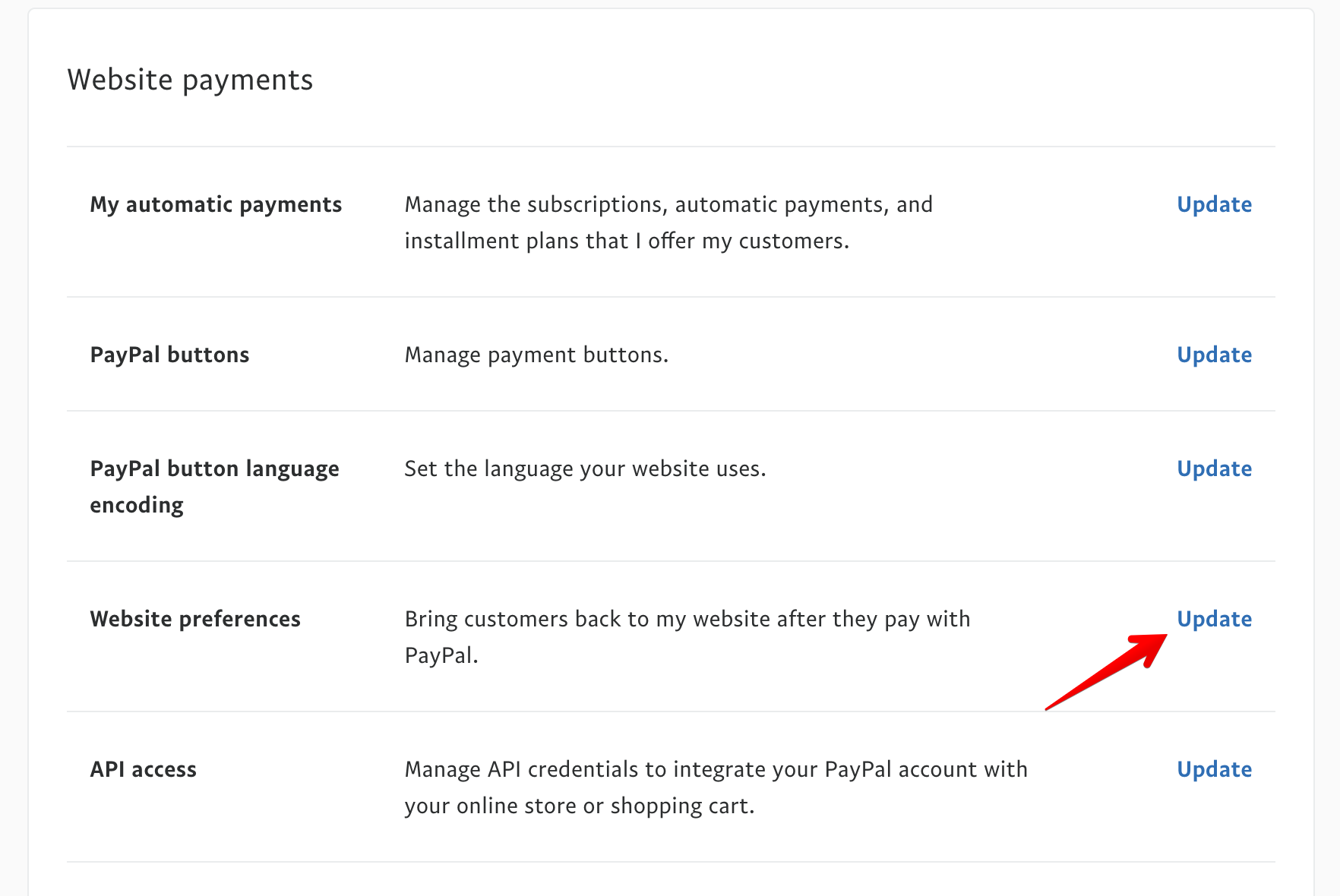Click Update for My automatic payments

pos(1214,204)
